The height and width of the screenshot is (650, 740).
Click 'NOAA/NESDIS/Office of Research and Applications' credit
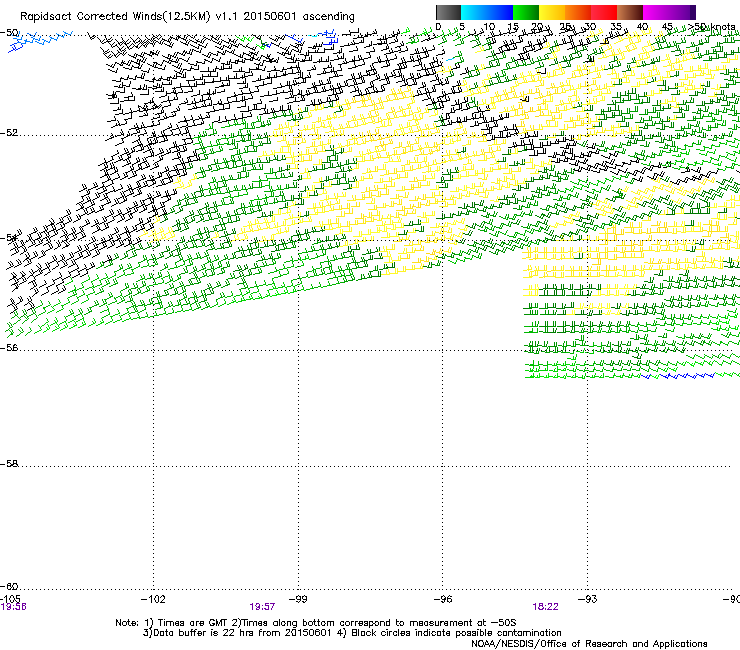589,644
